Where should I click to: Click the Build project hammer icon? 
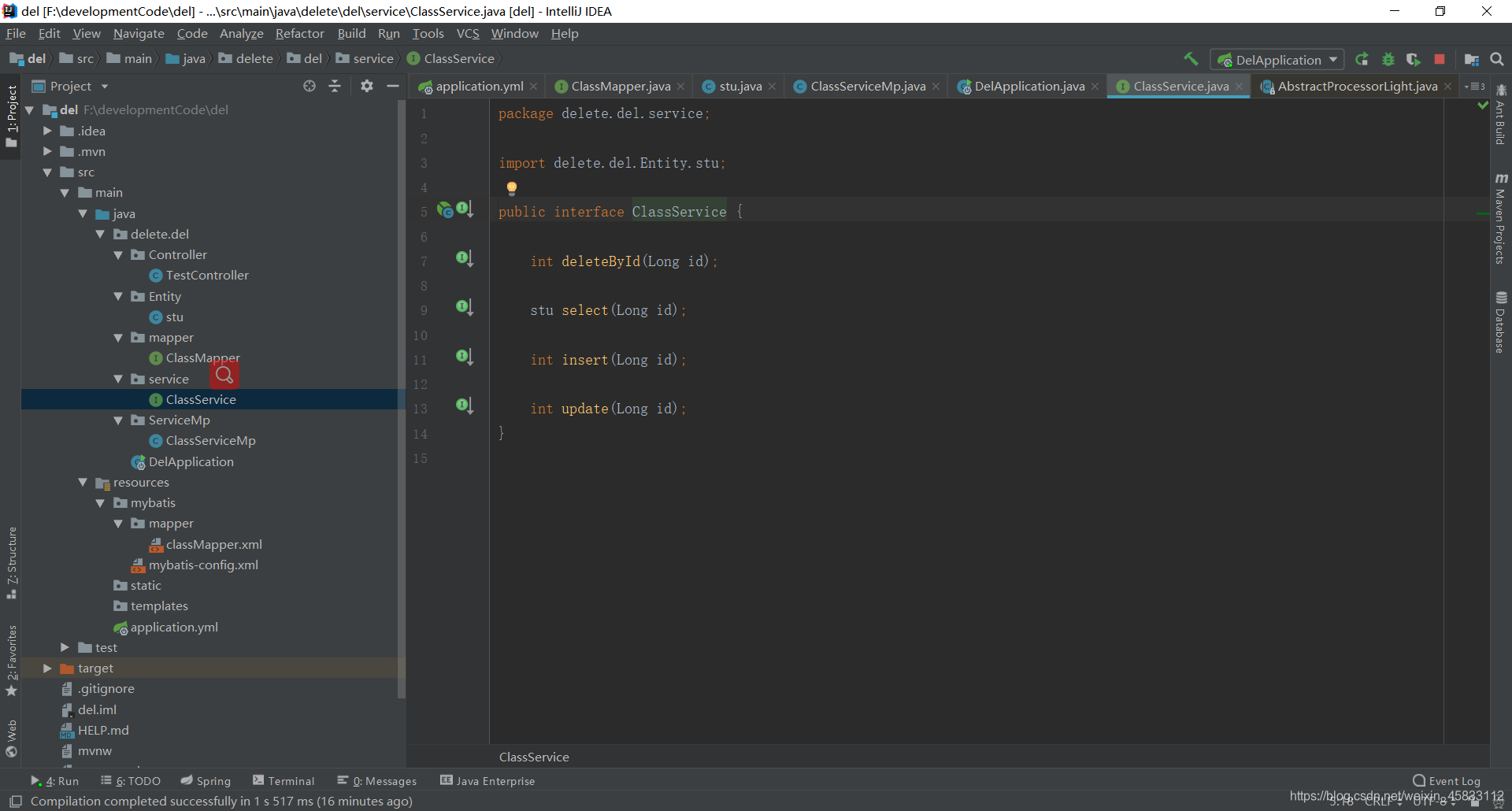(1191, 59)
